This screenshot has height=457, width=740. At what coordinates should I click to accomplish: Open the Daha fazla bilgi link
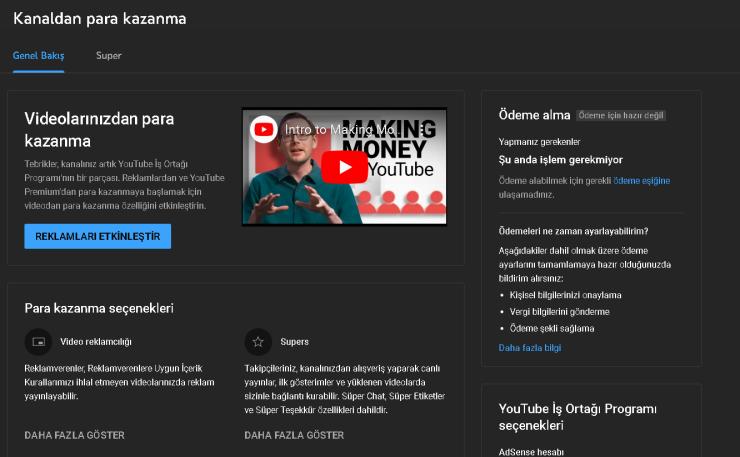530,348
